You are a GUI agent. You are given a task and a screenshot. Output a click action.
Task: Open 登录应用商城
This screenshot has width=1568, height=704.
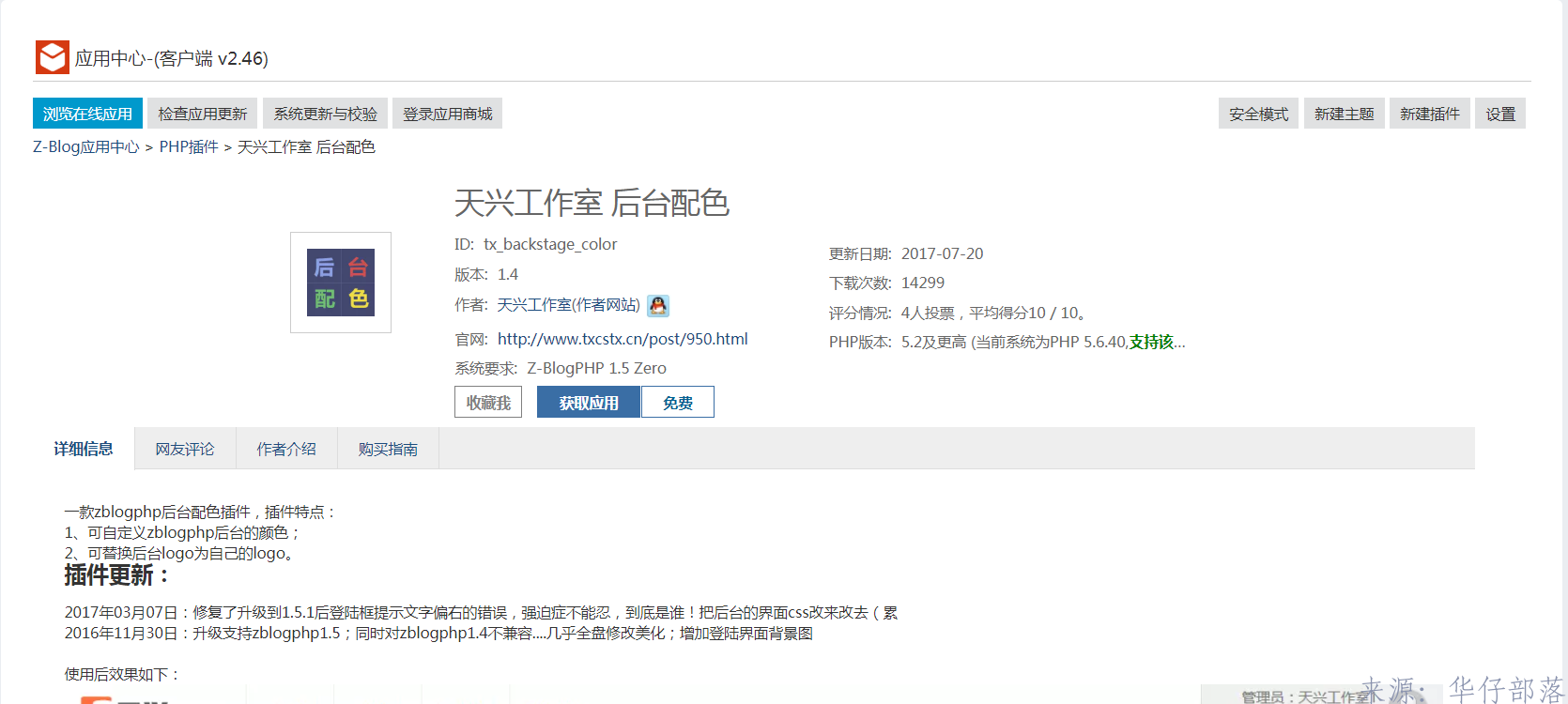pos(448,114)
